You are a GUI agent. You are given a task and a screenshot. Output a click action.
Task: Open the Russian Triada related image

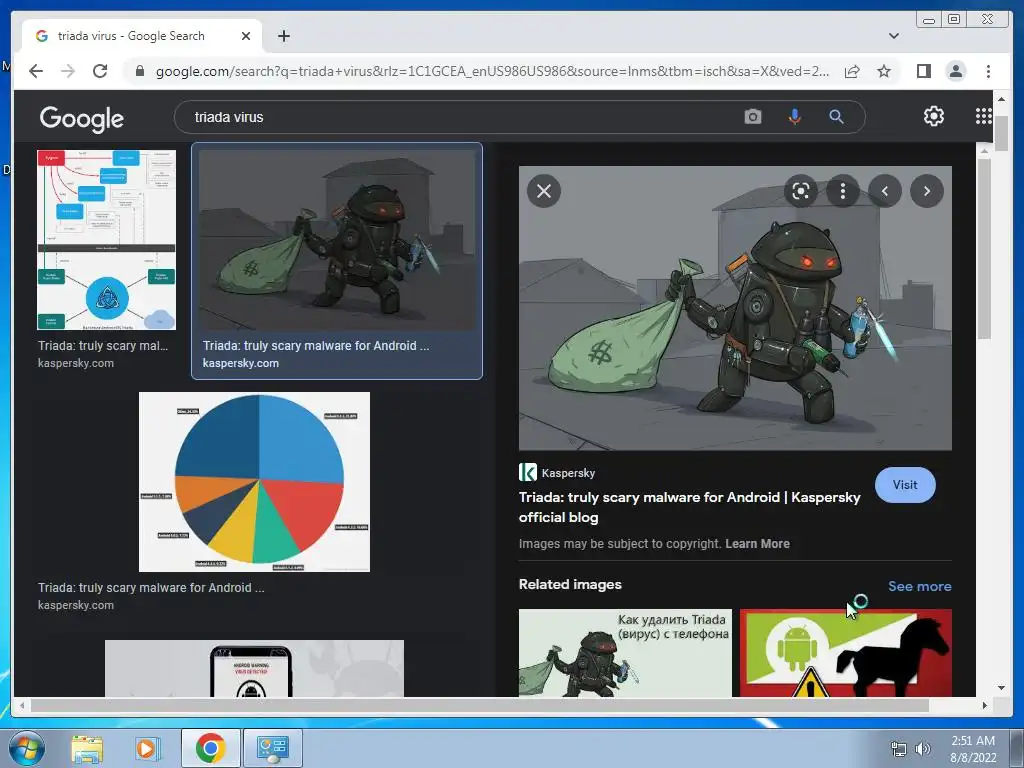(x=625, y=653)
